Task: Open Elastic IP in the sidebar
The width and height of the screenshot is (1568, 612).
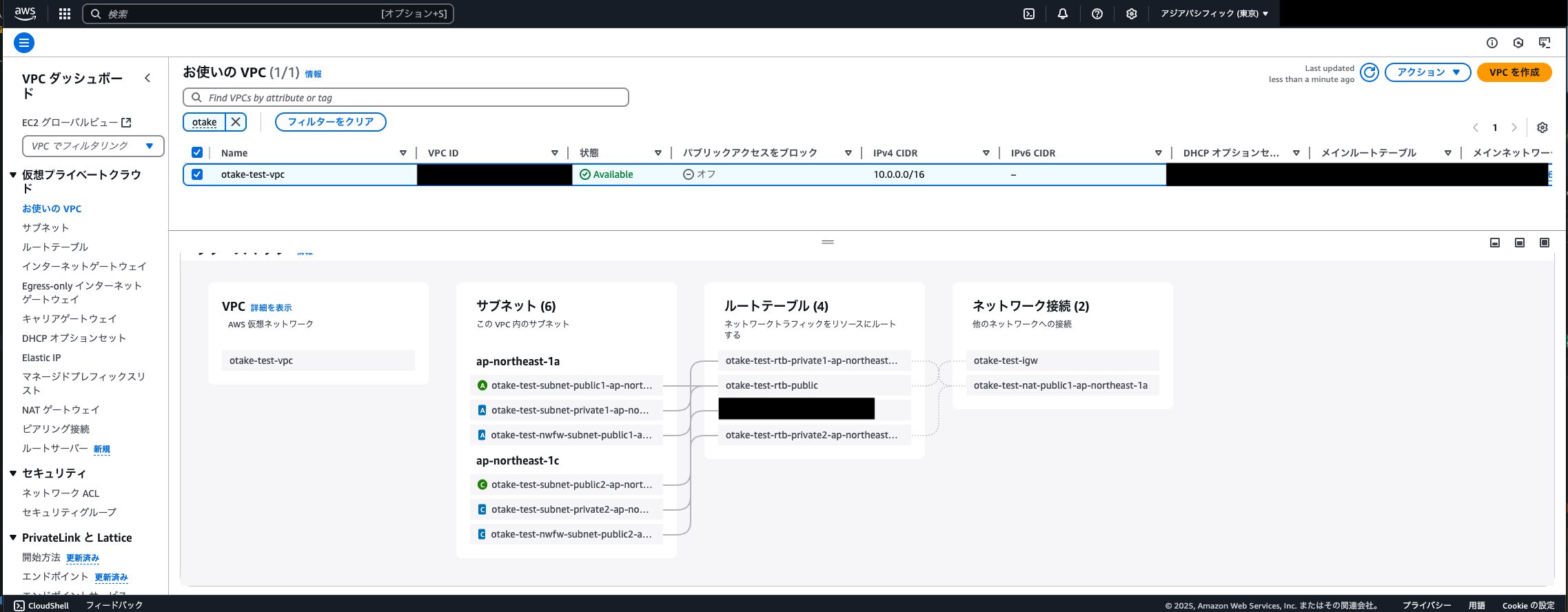Action: 41,358
